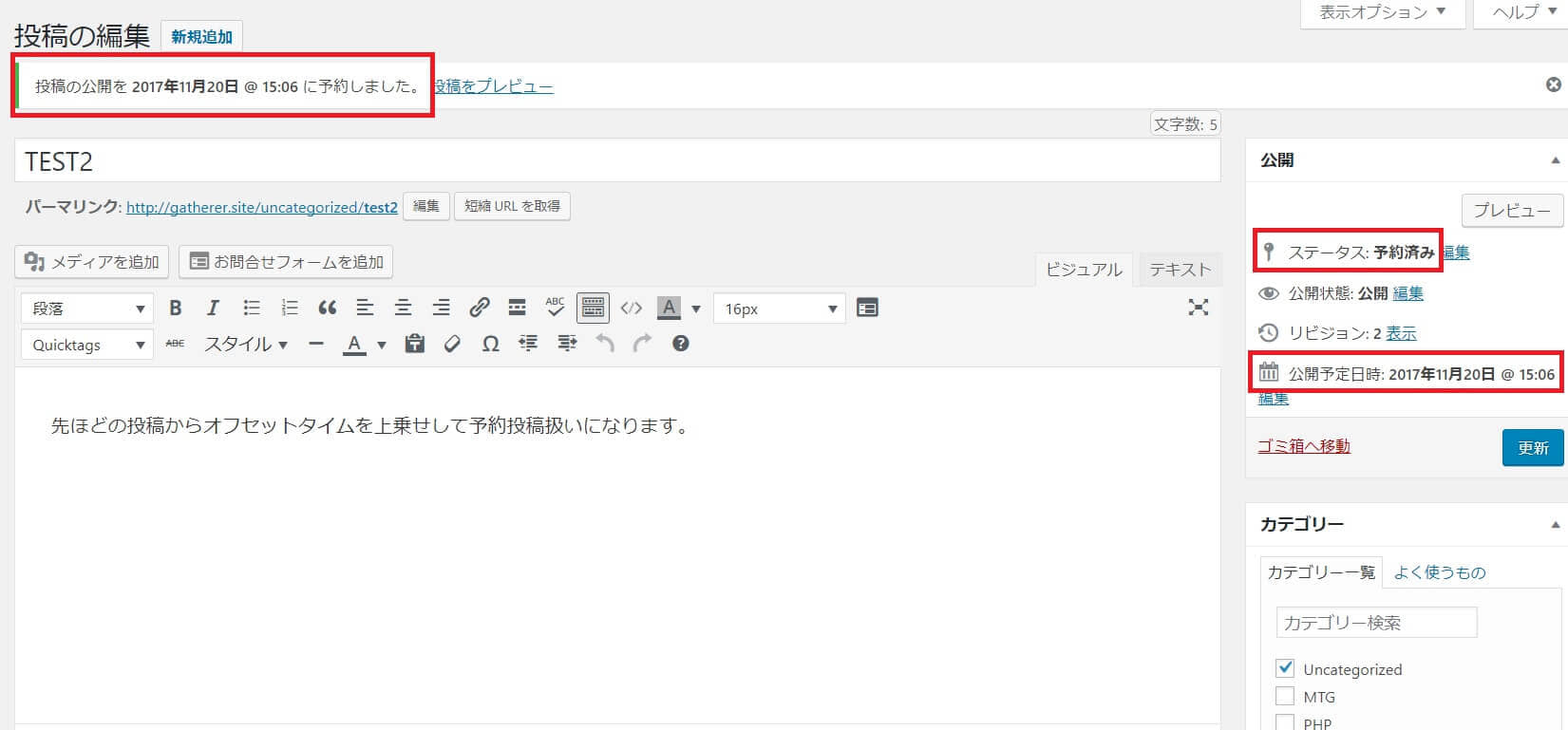Check the PHP category

1285,722
